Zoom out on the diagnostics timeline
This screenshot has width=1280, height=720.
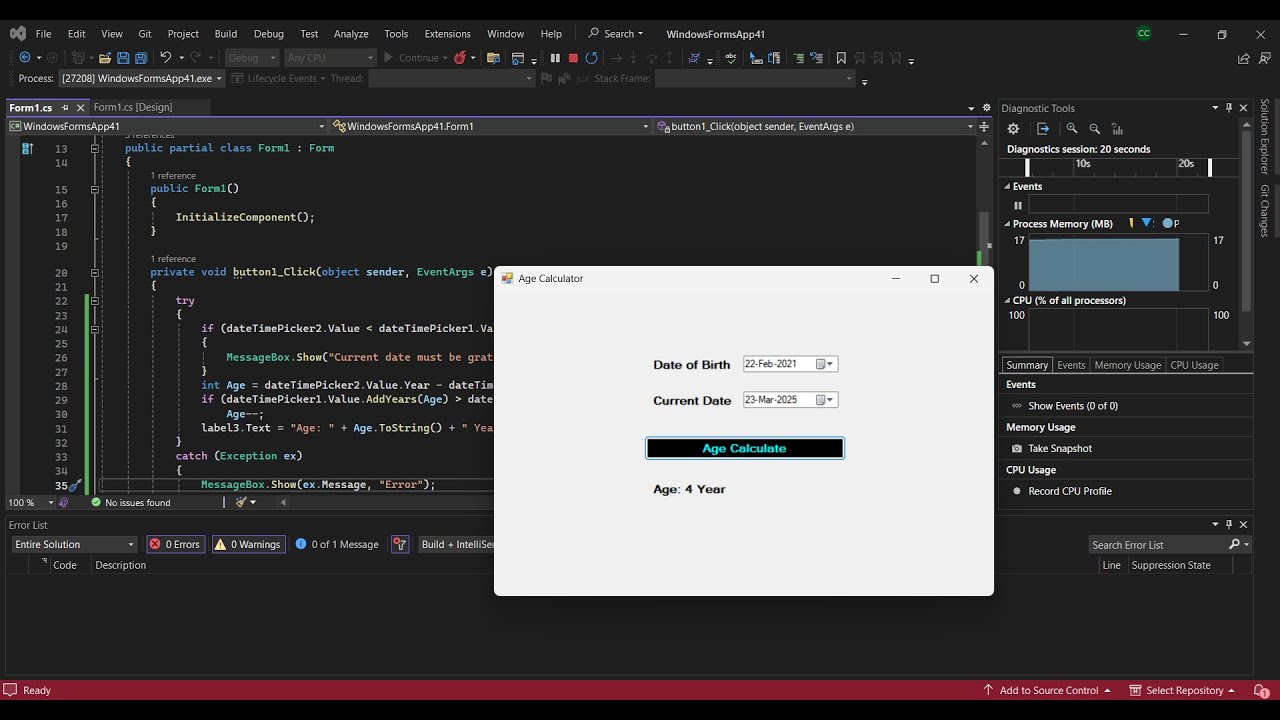pyautogui.click(x=1095, y=129)
